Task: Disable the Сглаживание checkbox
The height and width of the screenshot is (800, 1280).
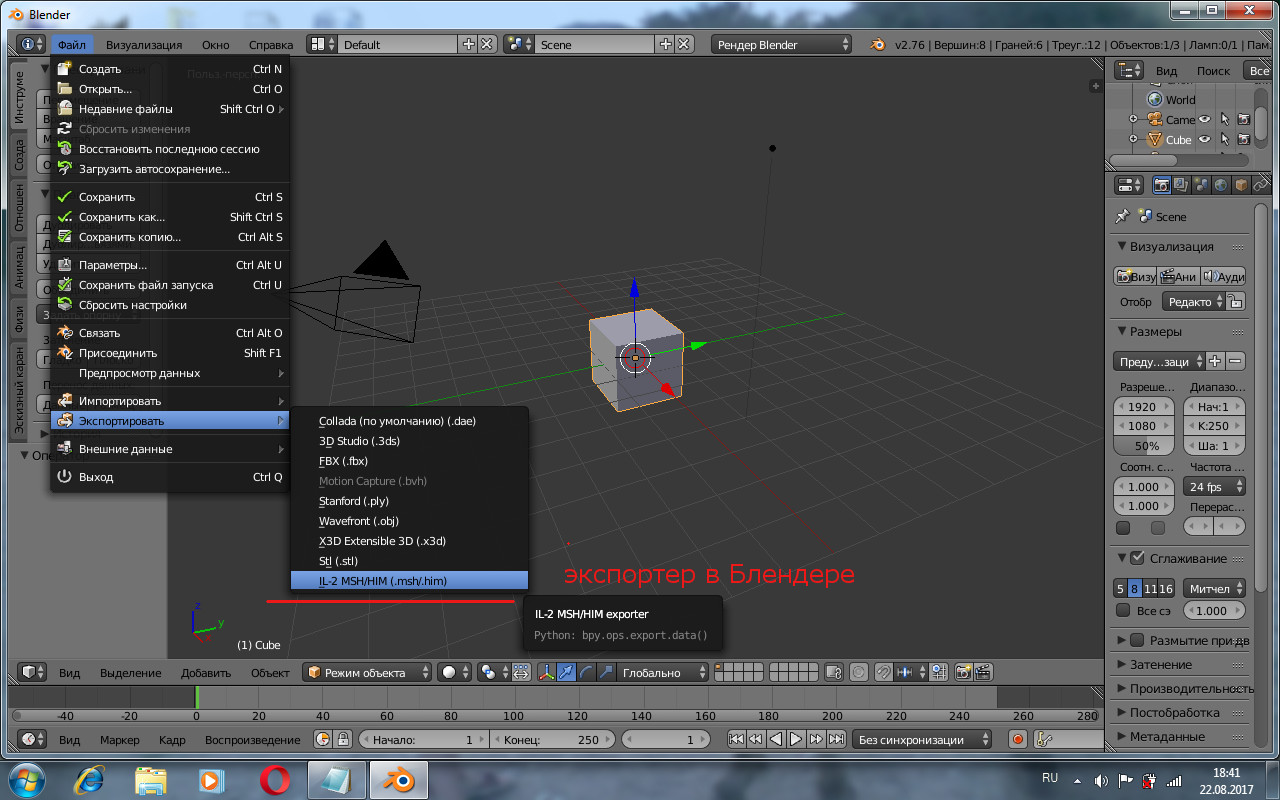Action: [1138, 558]
